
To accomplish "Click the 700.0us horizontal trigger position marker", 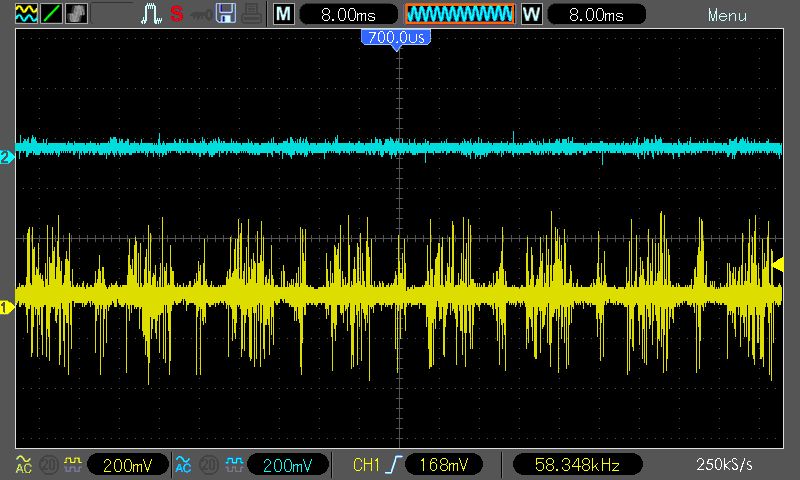I will coord(398,37).
